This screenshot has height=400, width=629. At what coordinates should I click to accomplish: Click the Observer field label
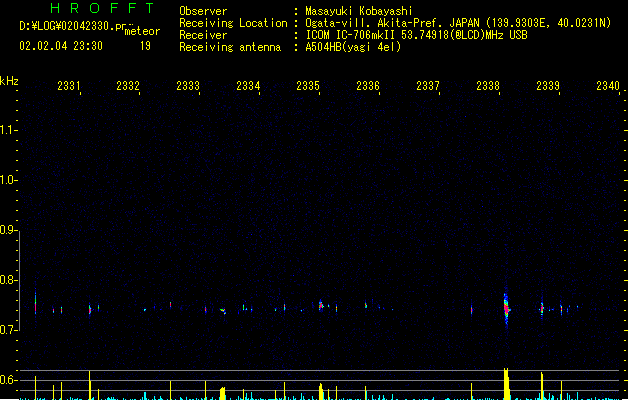click(203, 11)
